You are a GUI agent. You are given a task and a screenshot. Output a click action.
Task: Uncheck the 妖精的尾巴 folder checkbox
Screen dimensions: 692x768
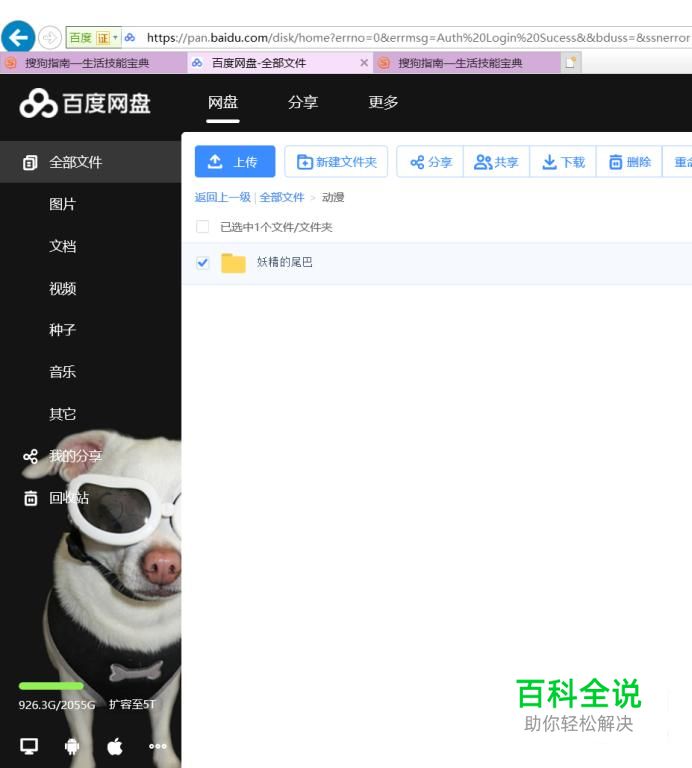pyautogui.click(x=202, y=263)
